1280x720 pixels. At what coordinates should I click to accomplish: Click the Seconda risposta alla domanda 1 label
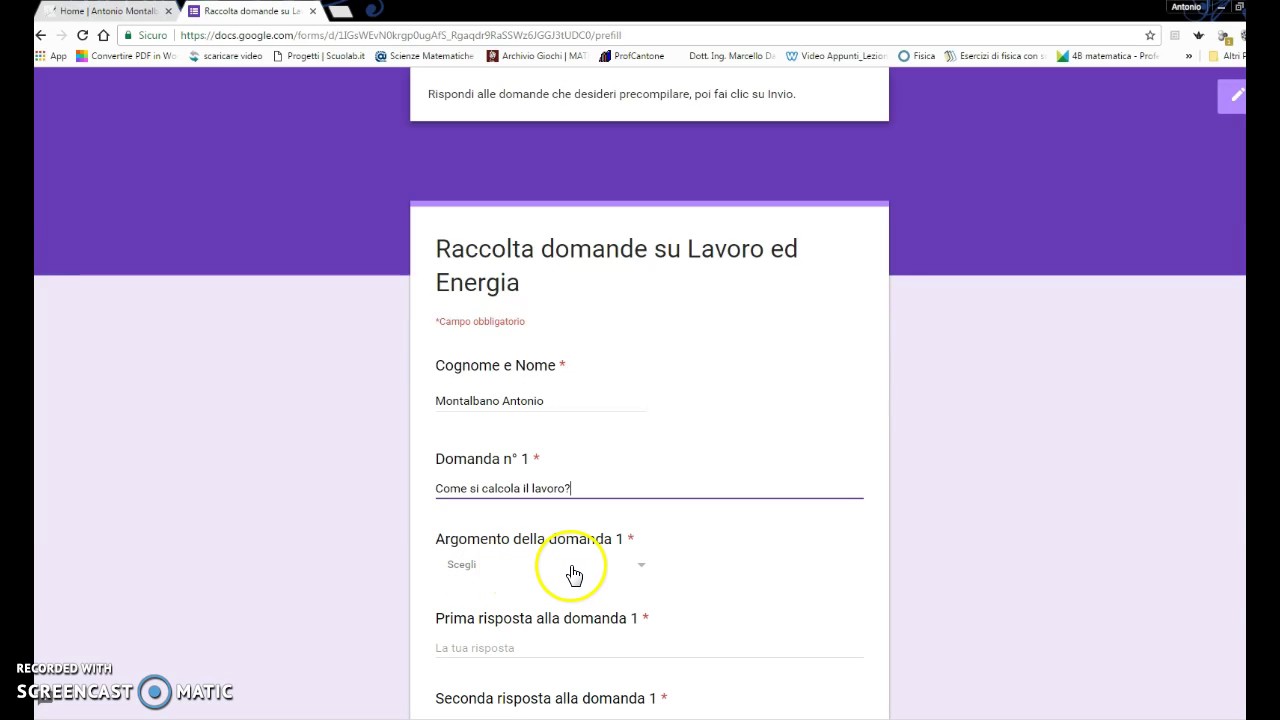click(551, 698)
